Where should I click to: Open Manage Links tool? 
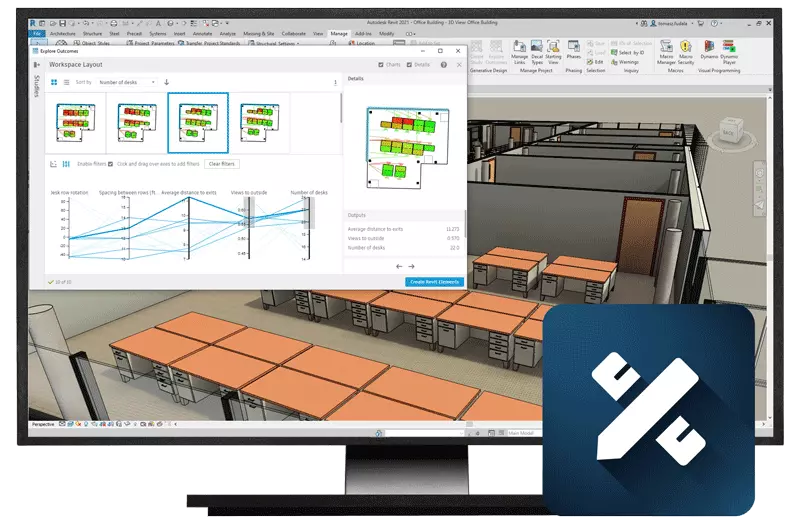[x=519, y=53]
